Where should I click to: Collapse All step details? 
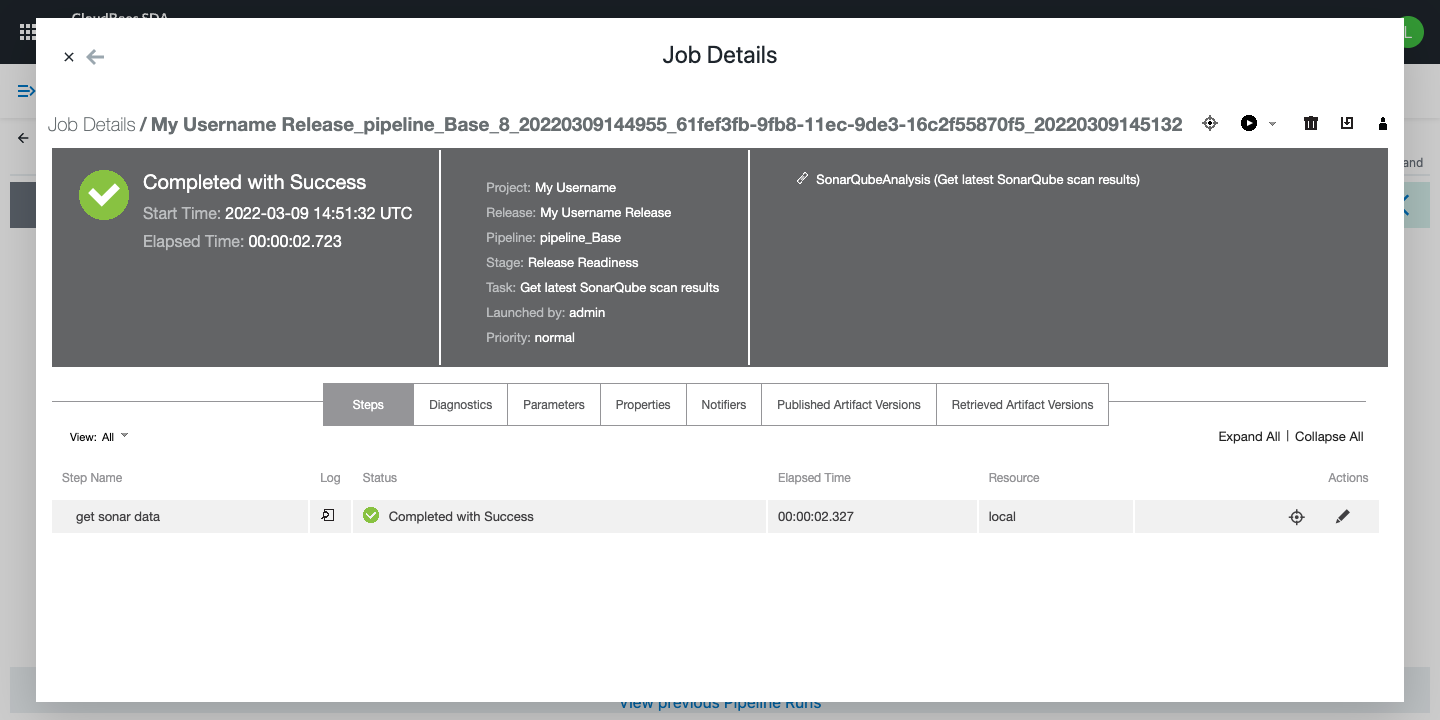tap(1328, 436)
